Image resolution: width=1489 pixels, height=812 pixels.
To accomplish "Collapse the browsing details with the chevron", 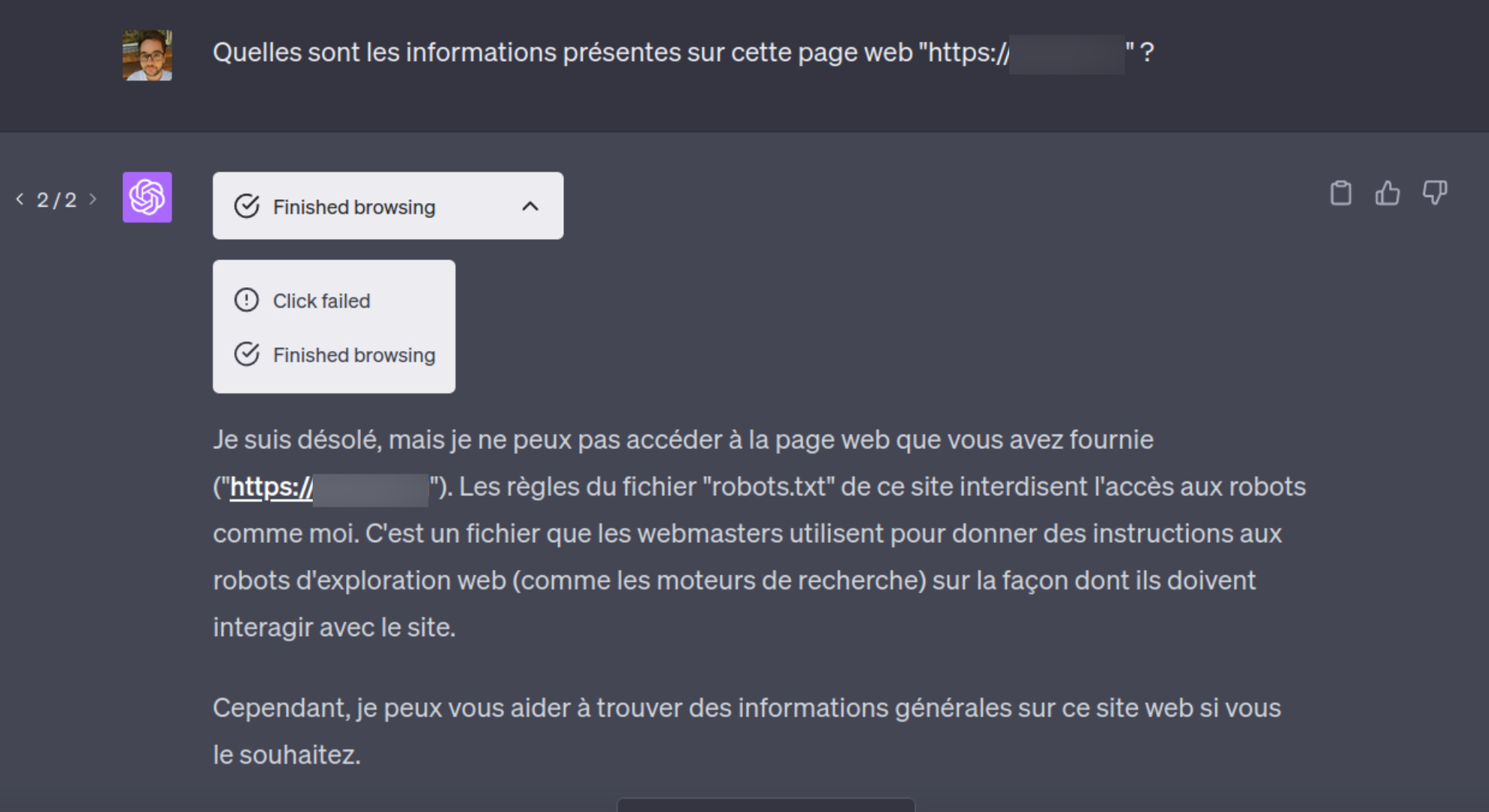I will click(530, 206).
